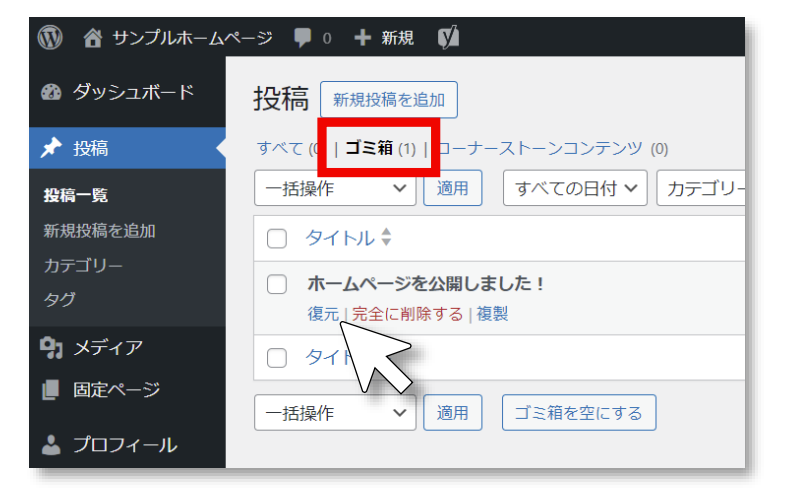Expand the すべての日付 date filter
786x490 pixels.
pyautogui.click(x=575, y=188)
